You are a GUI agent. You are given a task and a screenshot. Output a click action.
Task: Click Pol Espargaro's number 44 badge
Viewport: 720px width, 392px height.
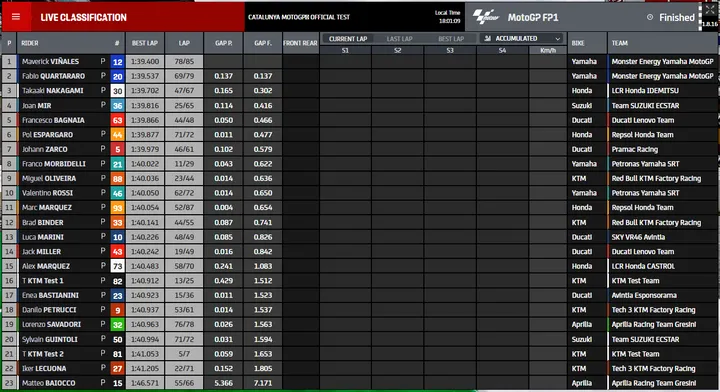(x=118, y=135)
